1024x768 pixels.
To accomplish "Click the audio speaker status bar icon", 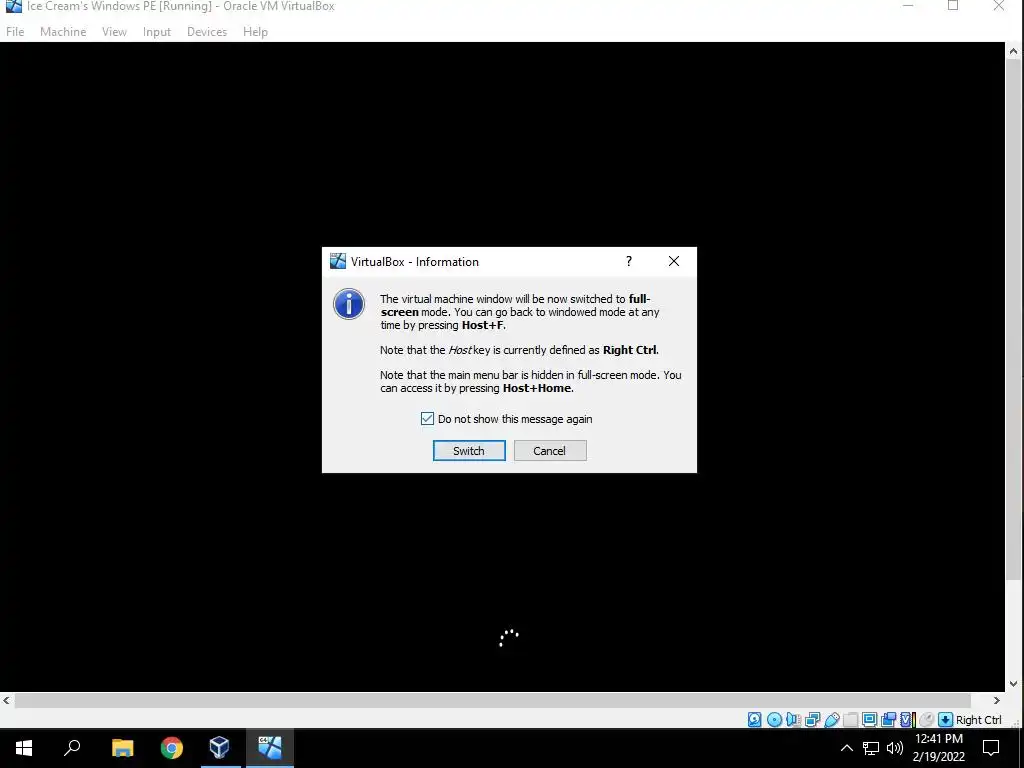I will pos(793,720).
